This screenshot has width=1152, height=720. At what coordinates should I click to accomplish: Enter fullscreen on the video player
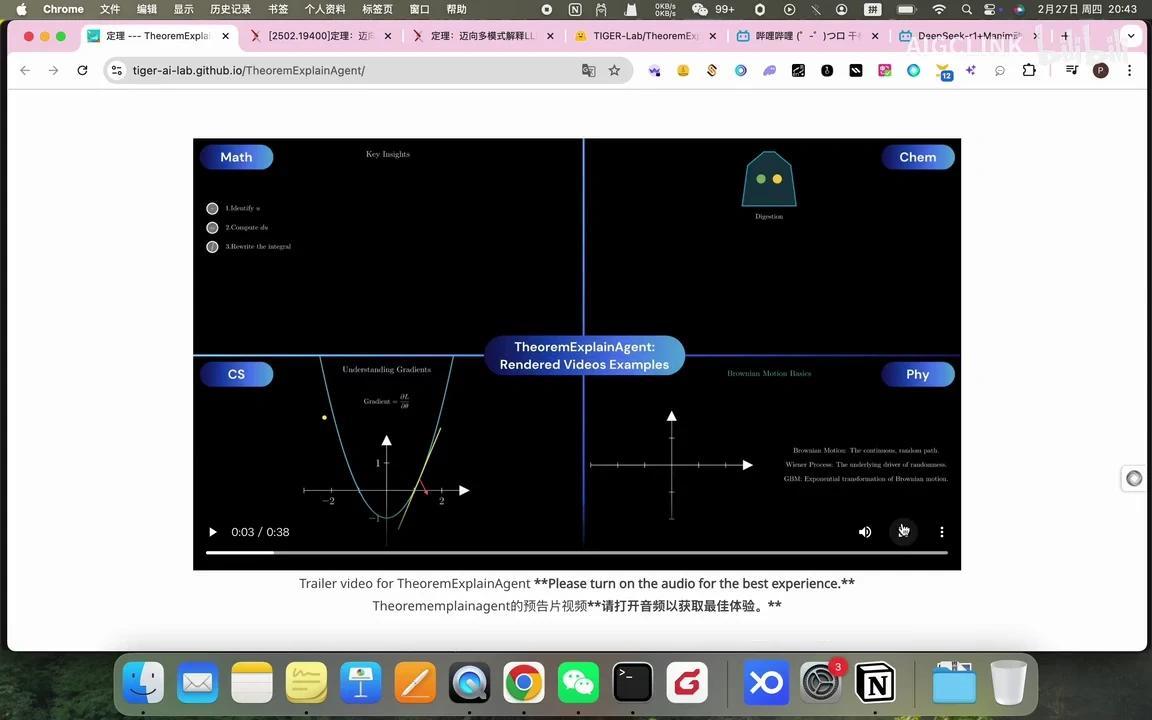click(x=904, y=531)
